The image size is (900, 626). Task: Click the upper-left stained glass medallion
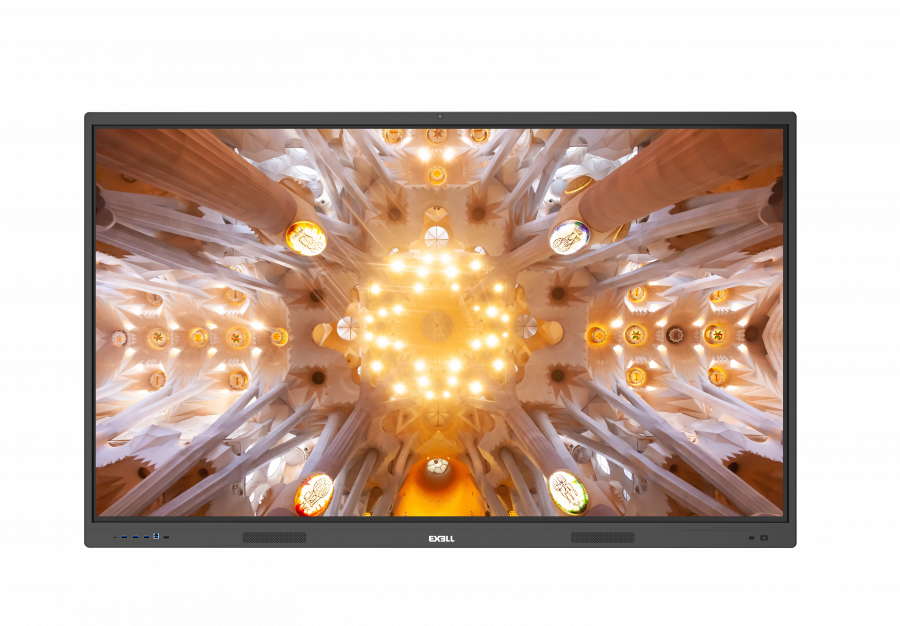click(306, 238)
